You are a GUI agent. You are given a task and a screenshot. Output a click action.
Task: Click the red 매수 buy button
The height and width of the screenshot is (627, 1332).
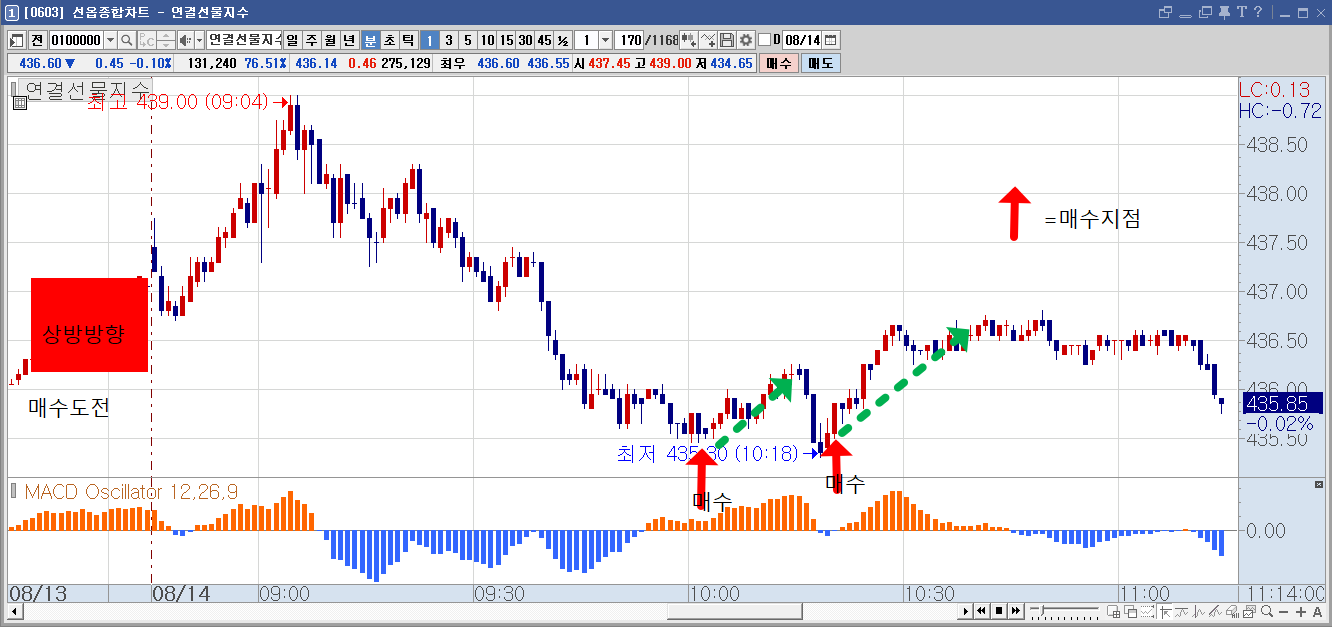tap(779, 62)
